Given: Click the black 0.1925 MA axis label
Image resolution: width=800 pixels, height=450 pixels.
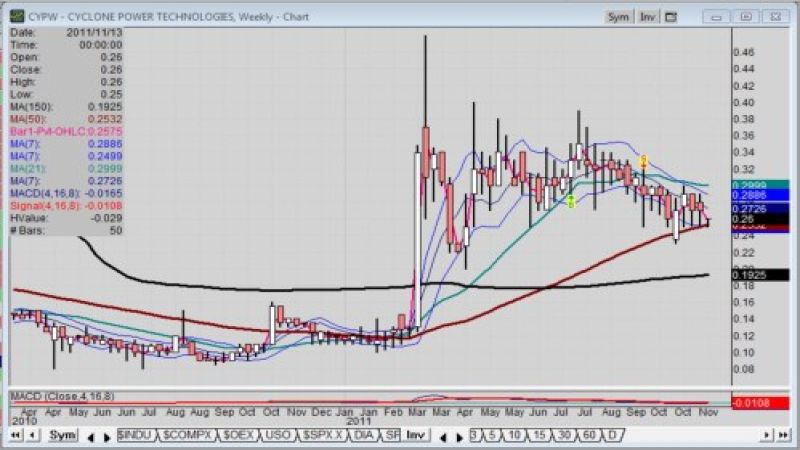Looking at the screenshot, I should pos(760,276).
